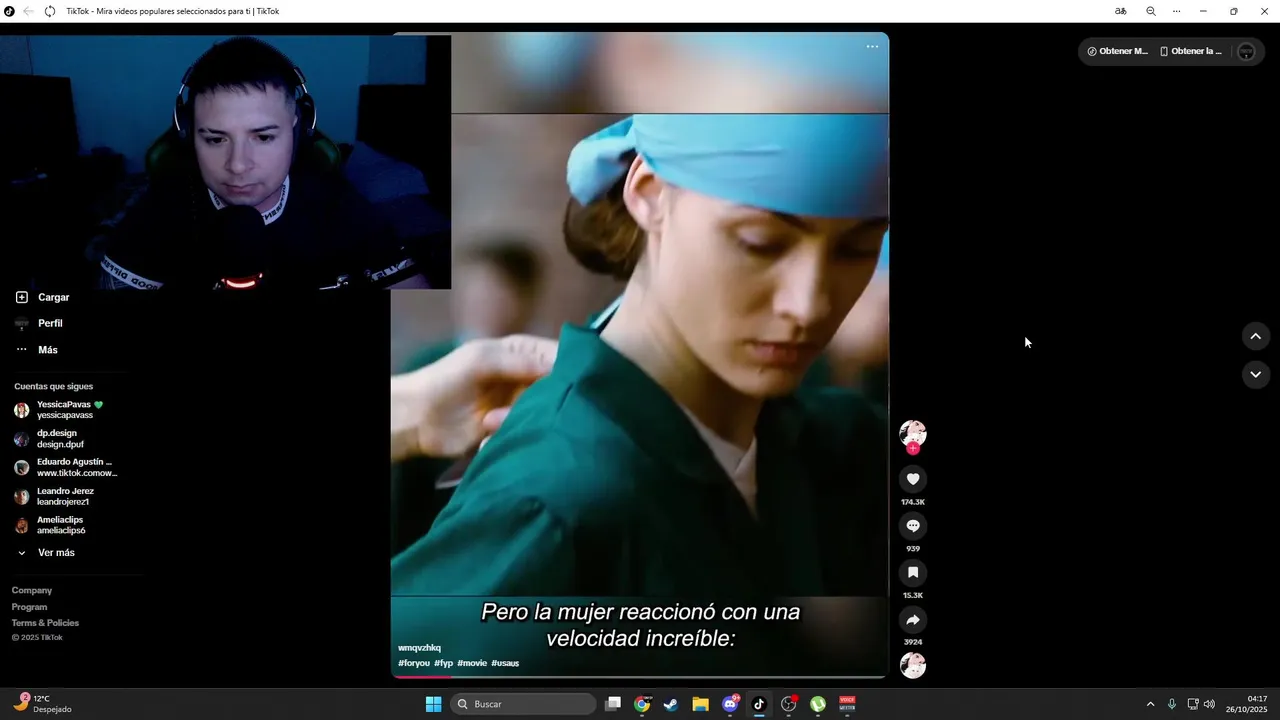
Task: Click microphone icon in system tray
Action: pyautogui.click(x=1171, y=704)
